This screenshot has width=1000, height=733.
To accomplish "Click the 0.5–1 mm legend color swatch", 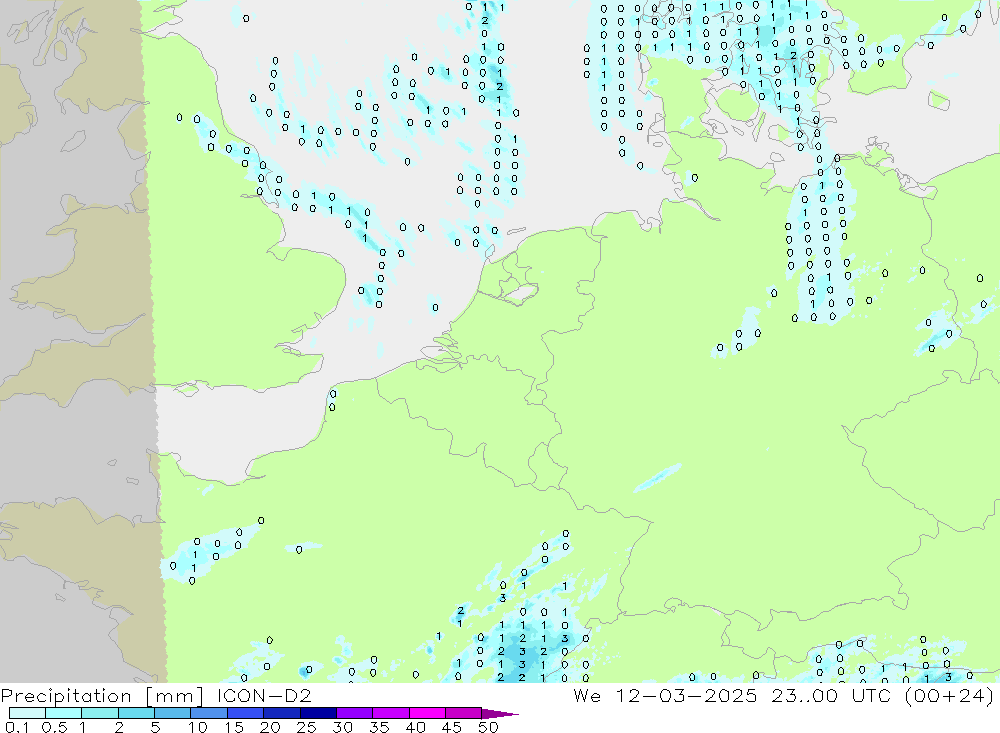I will [x=64, y=713].
